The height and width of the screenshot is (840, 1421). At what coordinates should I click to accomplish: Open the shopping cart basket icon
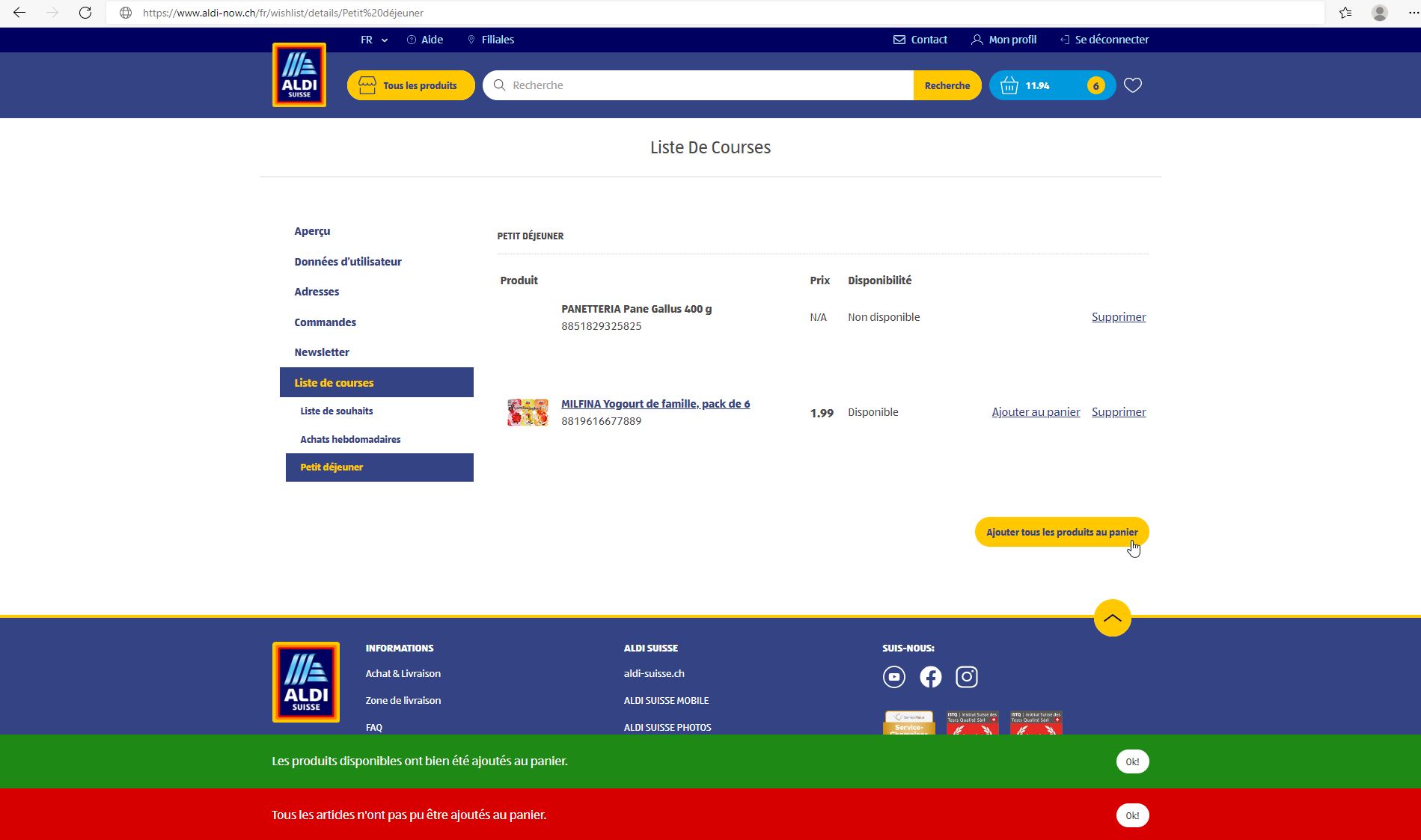tap(1010, 85)
